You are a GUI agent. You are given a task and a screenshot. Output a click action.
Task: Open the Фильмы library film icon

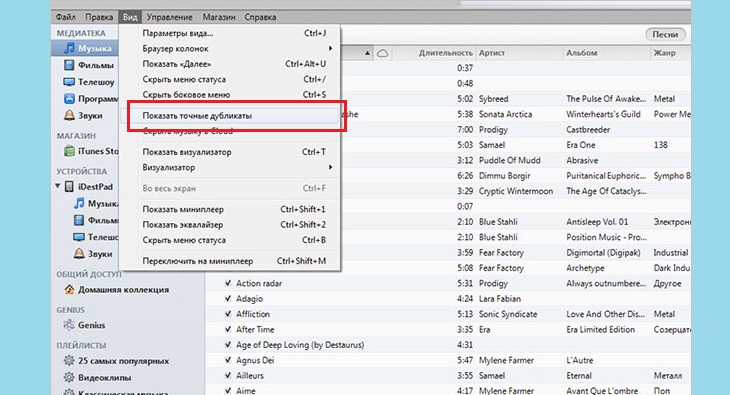[x=69, y=65]
